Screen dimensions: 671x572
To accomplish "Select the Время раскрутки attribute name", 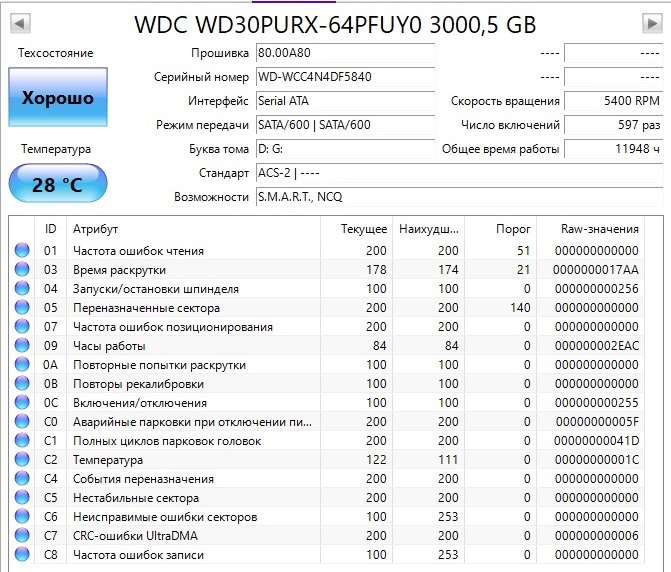I will pos(119,270).
